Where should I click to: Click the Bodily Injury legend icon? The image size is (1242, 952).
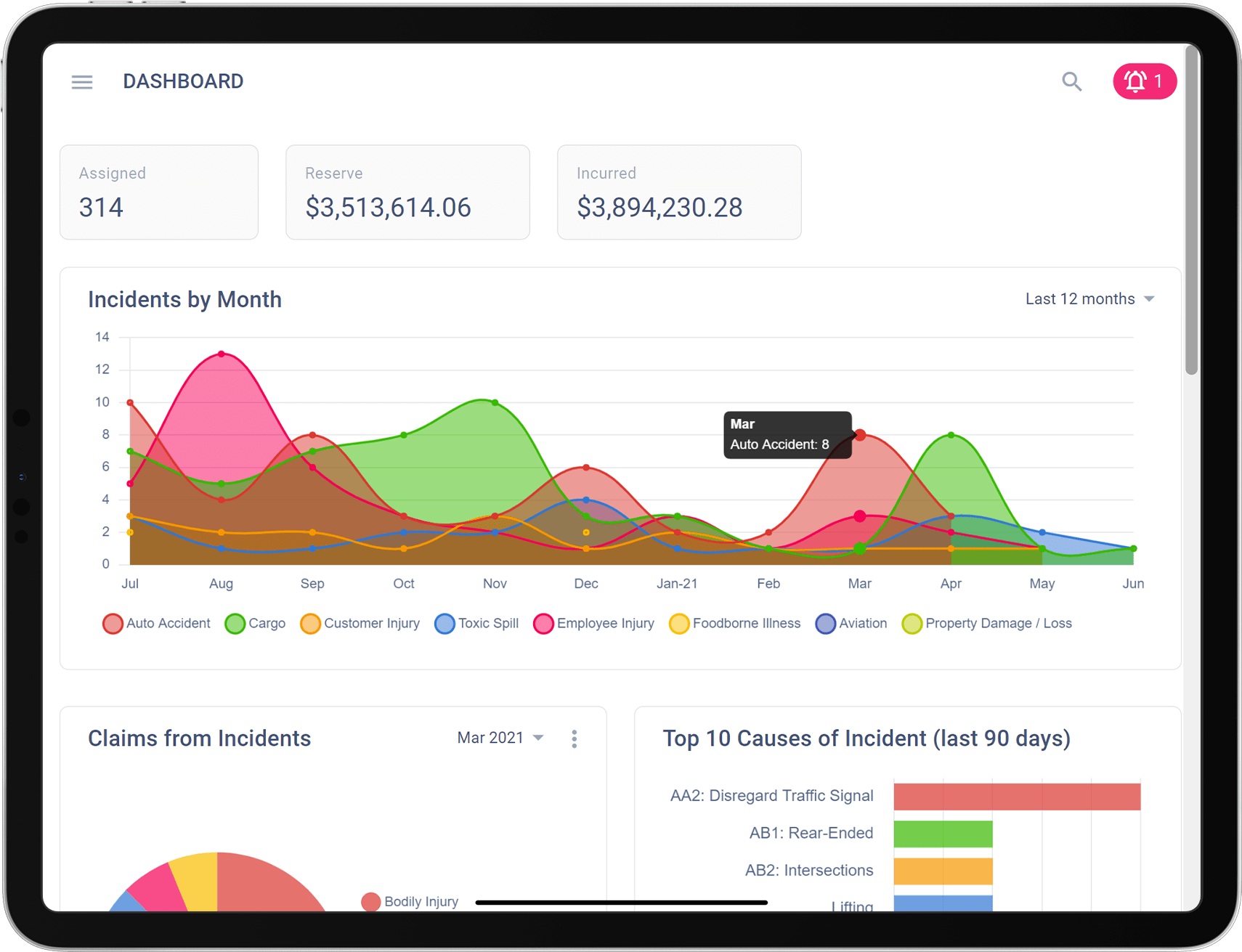(x=370, y=901)
